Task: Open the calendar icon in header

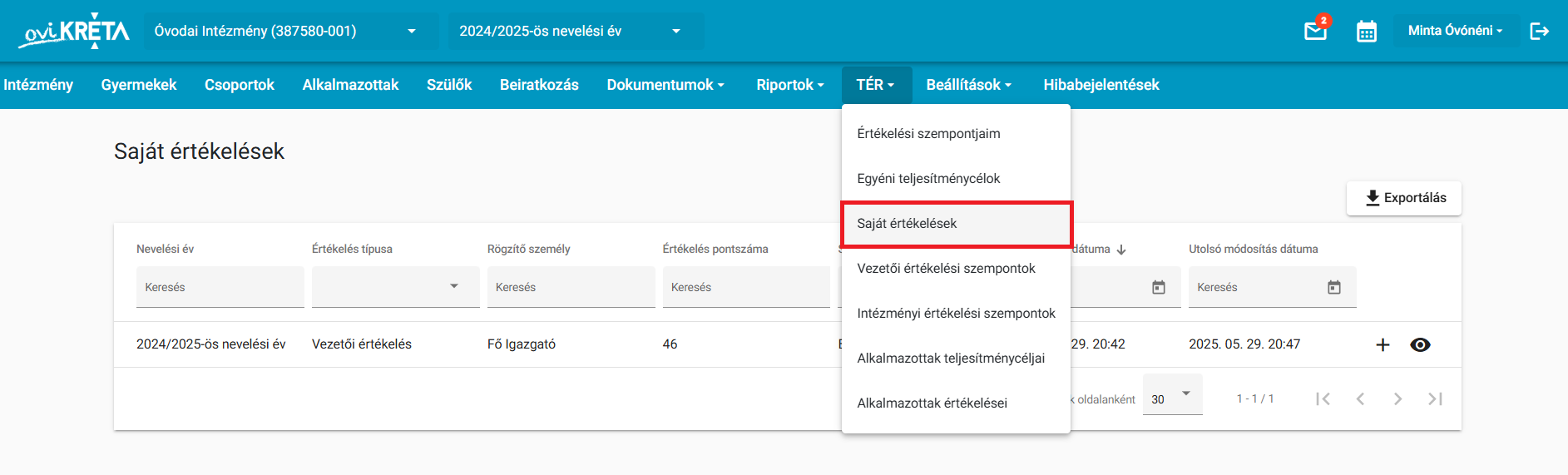Action: tap(1367, 32)
